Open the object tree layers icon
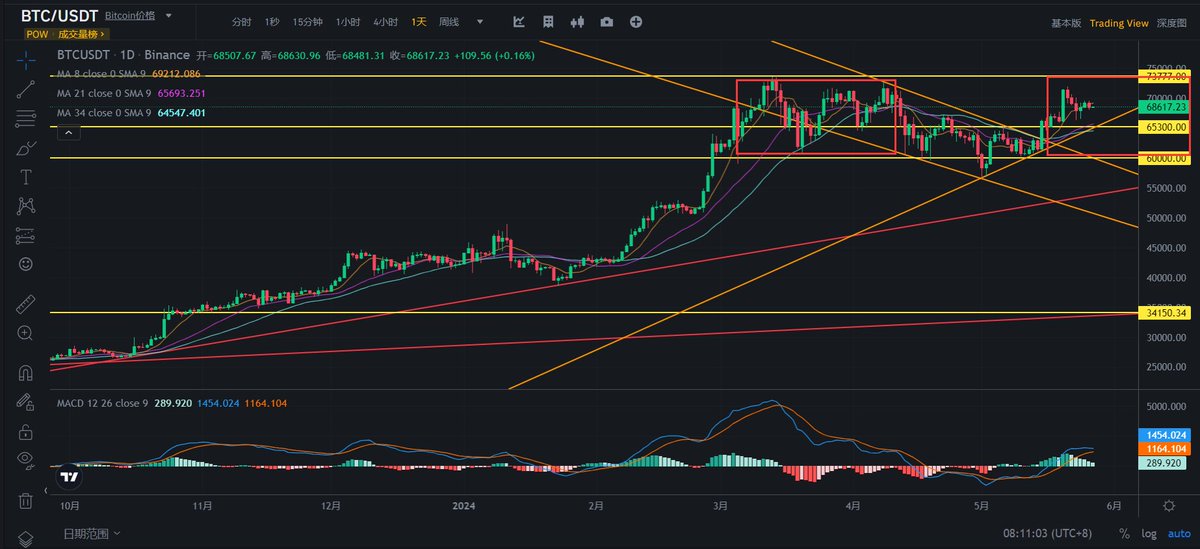Viewport: 1200px width, 549px height. pyautogui.click(x=26, y=538)
